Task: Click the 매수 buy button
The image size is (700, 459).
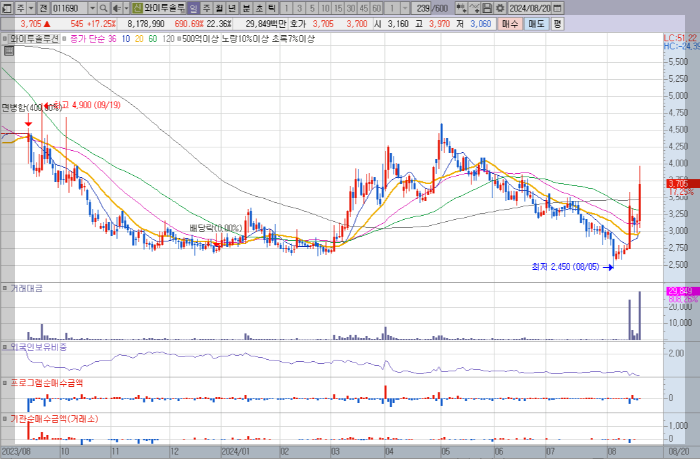Action: point(510,24)
